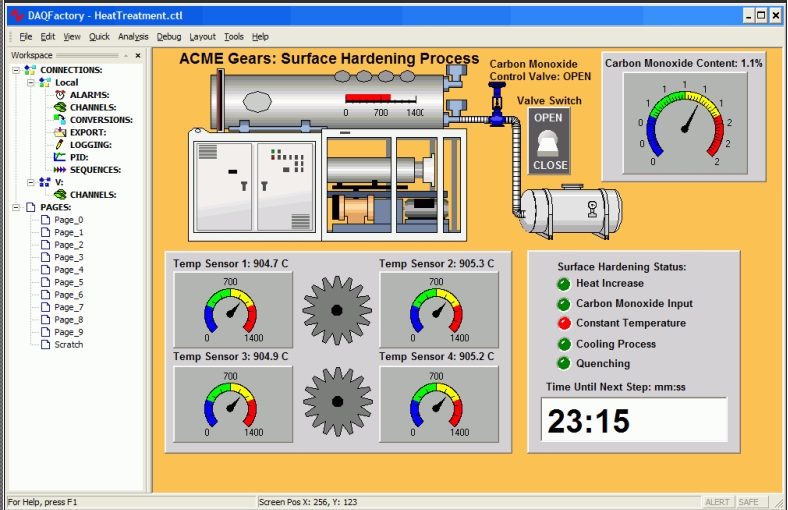Click the carbon monoxide storage tank graphic
This screenshot has height=510, width=788.
(x=570, y=211)
